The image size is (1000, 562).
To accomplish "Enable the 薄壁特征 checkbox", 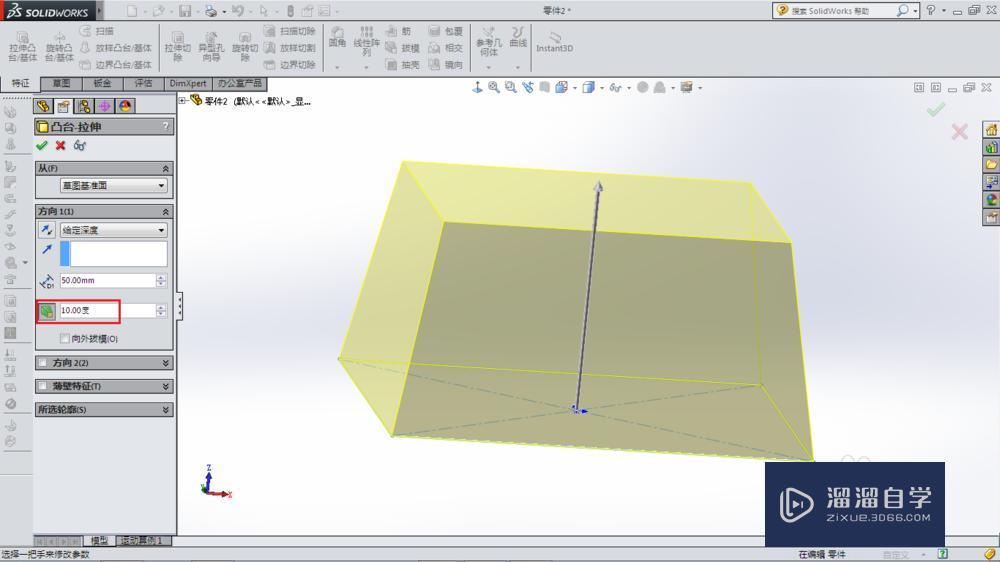I will point(42,386).
